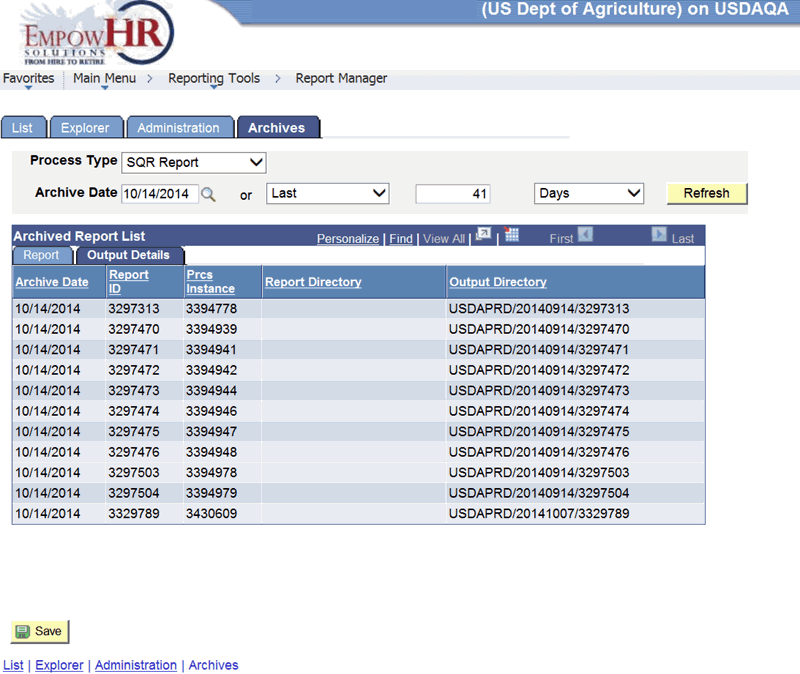
Task: Switch to the Explorer tab
Action: pos(85,128)
